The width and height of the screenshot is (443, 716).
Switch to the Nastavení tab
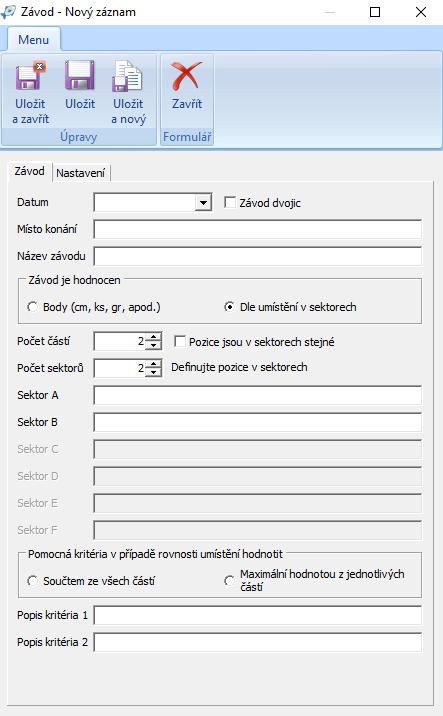(81, 173)
